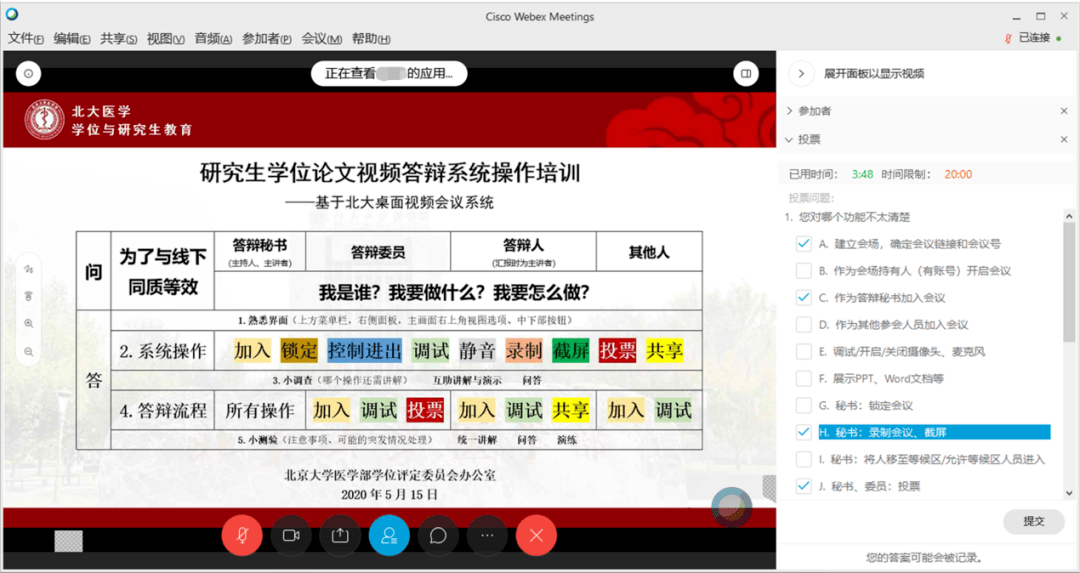Click the floating circular avatar bubble
The image size is (1080, 573).
pyautogui.click(x=731, y=508)
